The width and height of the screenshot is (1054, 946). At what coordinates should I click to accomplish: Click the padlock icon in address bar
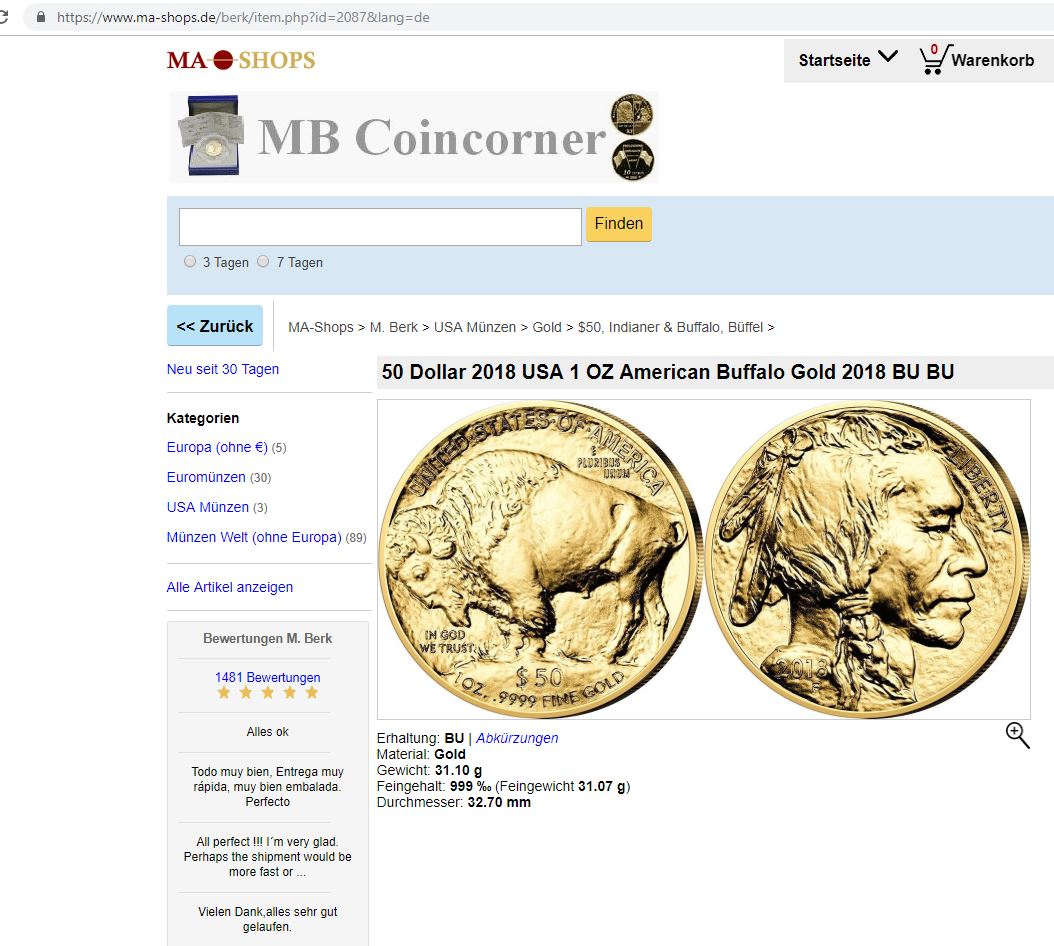41,17
